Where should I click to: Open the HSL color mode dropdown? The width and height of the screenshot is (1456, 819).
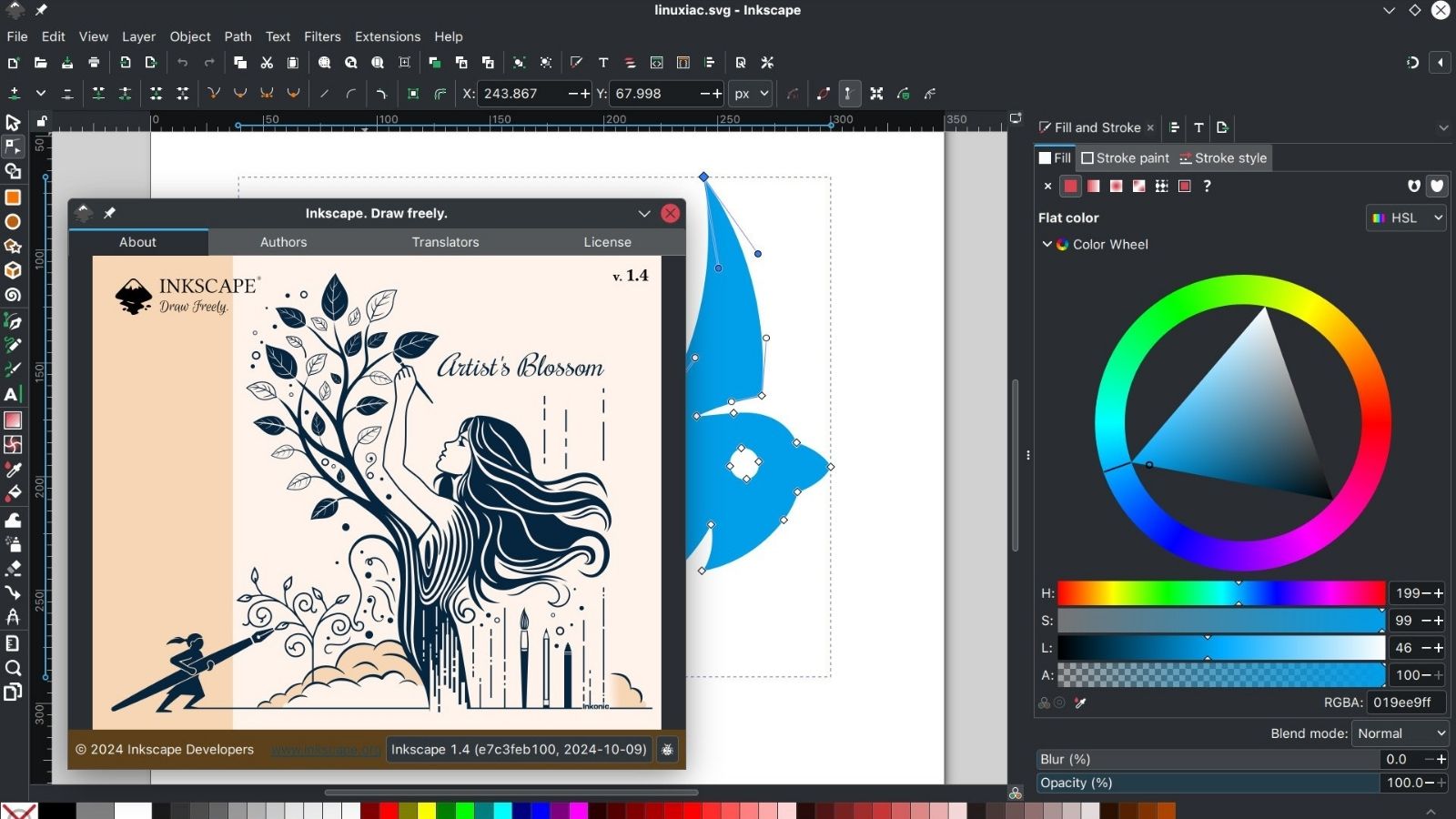[1406, 217]
